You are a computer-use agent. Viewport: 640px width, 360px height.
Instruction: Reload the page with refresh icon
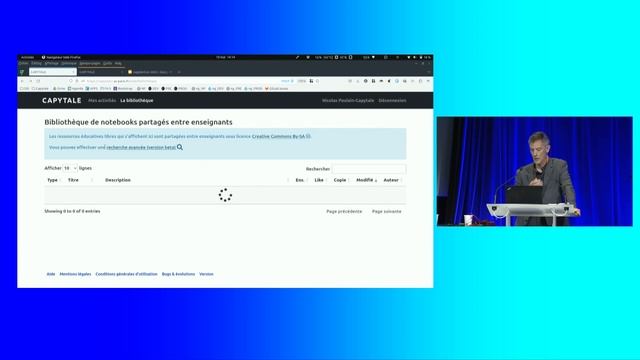(x=38, y=81)
